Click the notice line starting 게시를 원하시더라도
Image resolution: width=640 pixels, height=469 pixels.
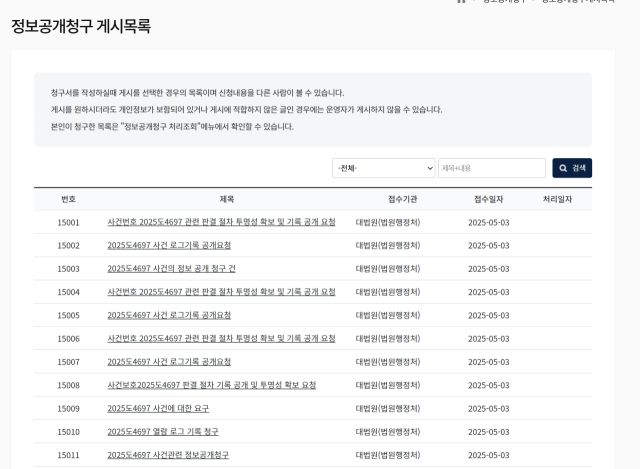246,109
